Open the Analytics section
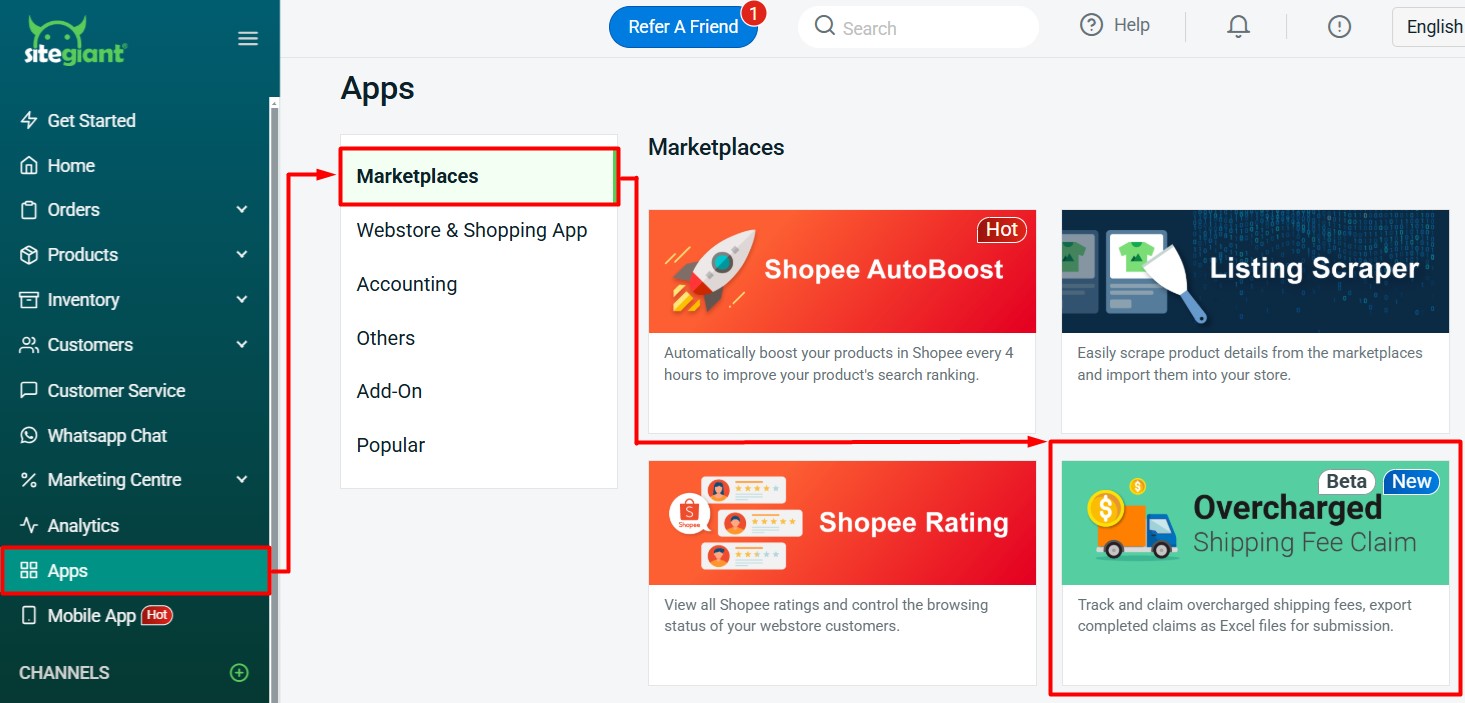The width and height of the screenshot is (1465, 703). click(84, 525)
